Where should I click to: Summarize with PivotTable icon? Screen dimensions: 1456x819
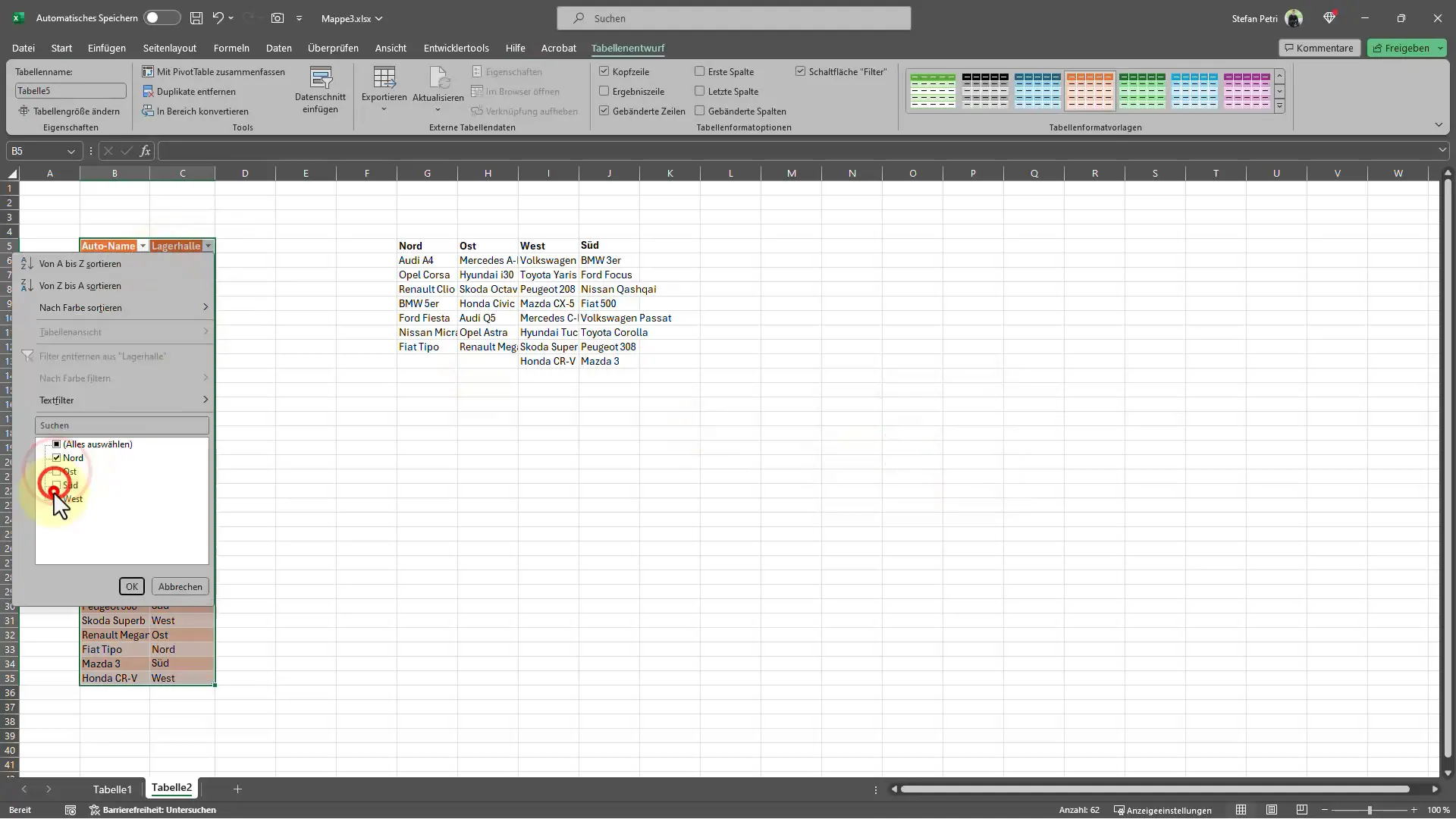click(x=148, y=71)
